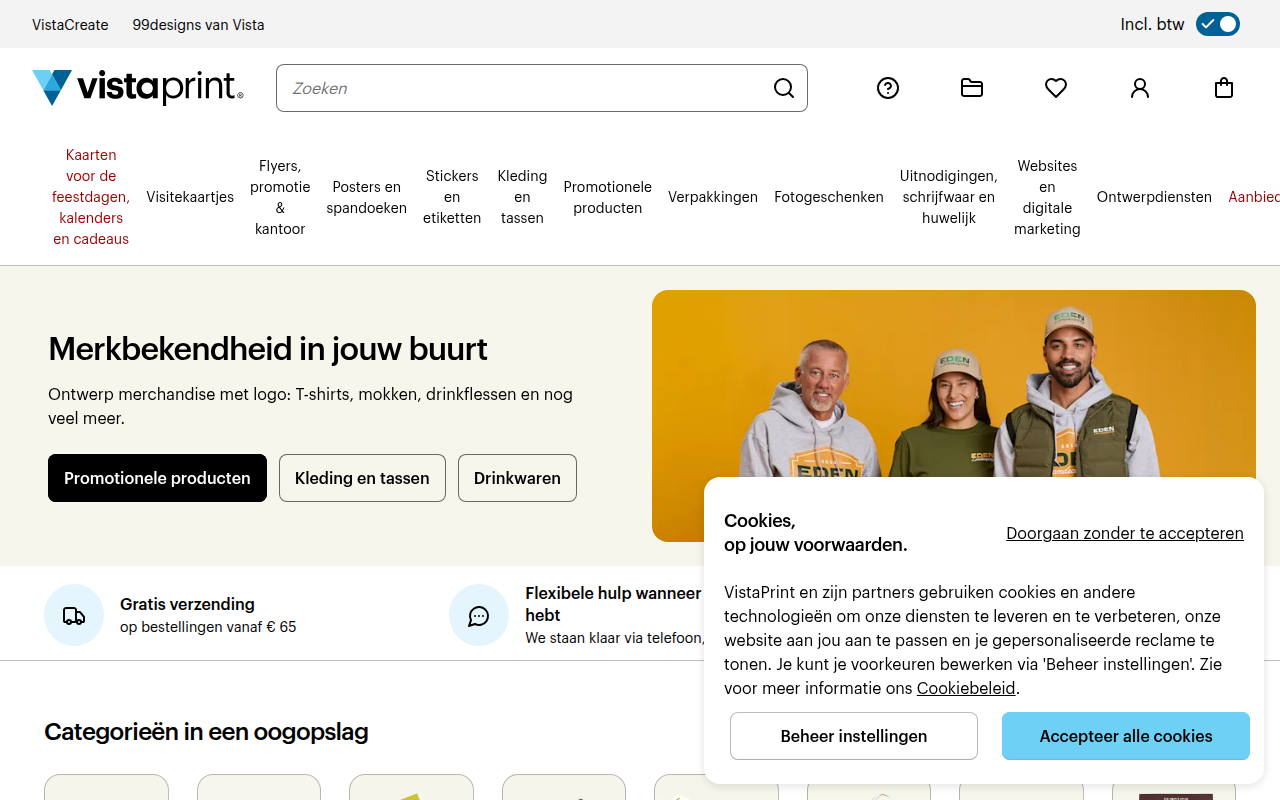Click Doorgaan zonder te accepteren link
Viewport: 1280px width, 800px height.
click(x=1125, y=533)
